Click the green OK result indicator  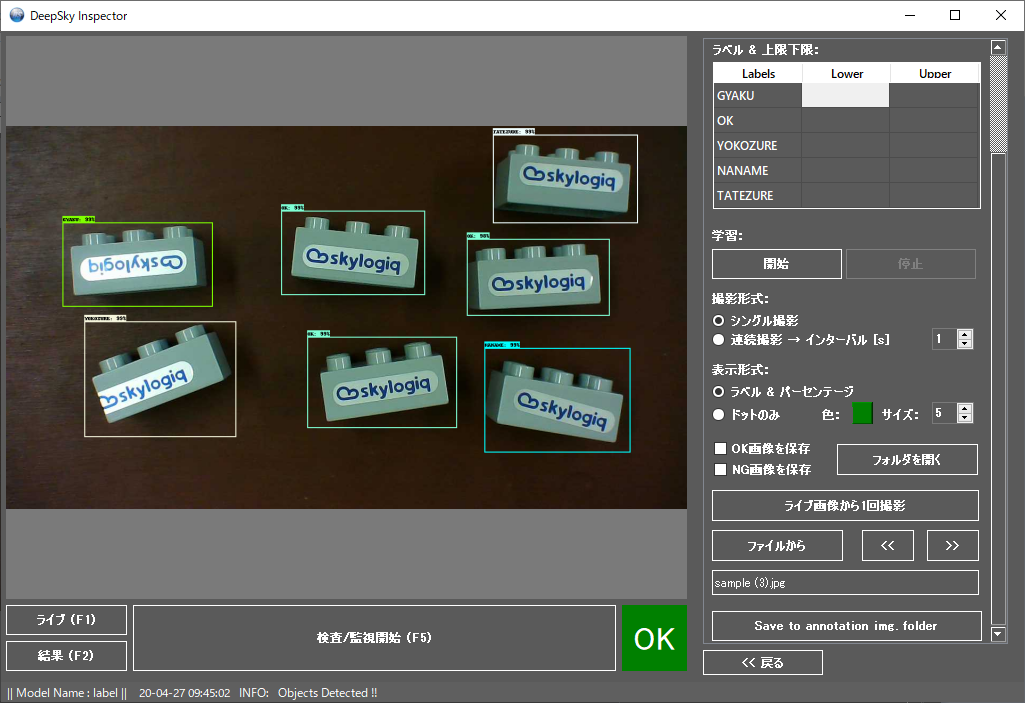(654, 638)
